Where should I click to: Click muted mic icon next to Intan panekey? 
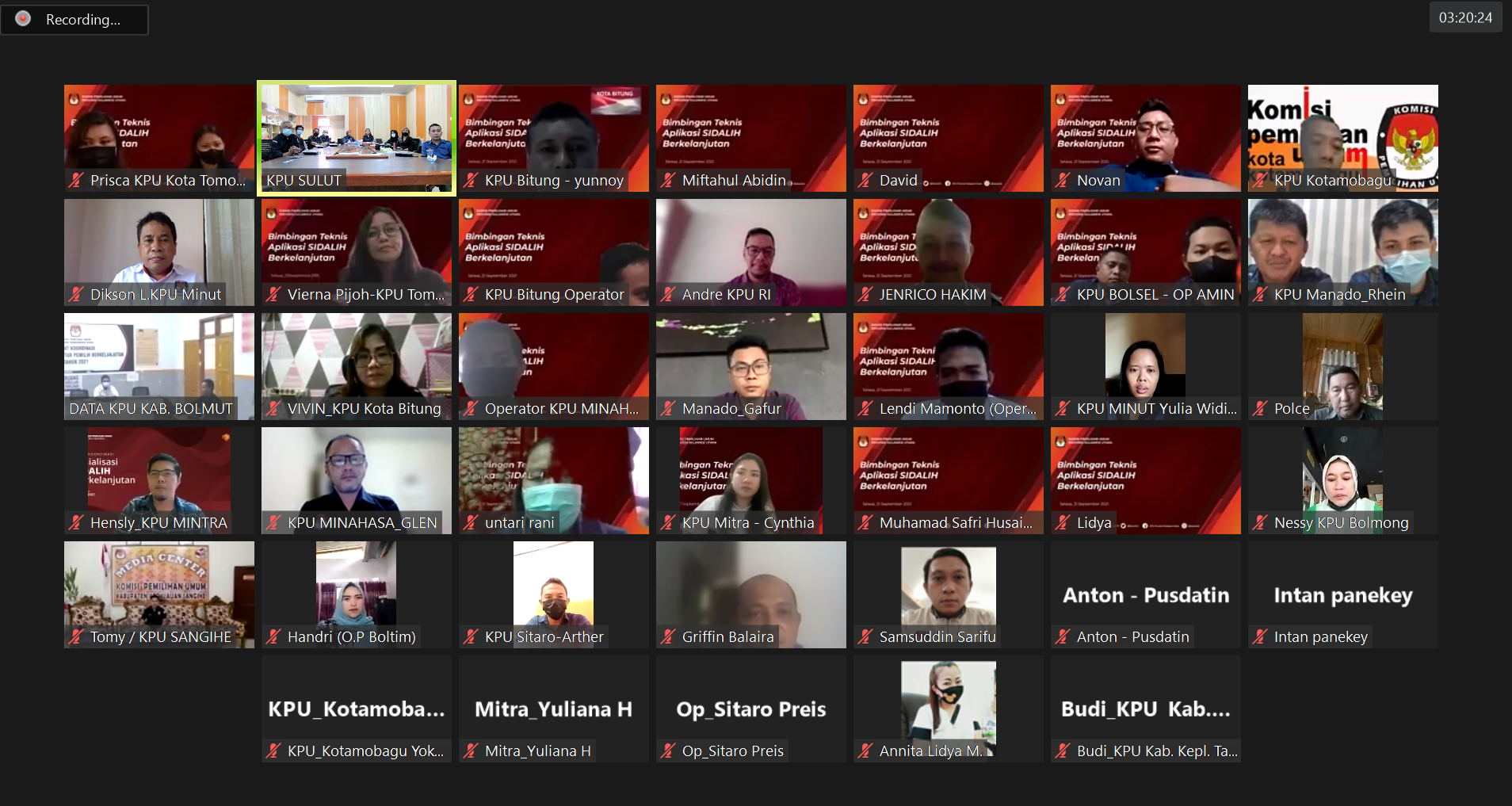pyautogui.click(x=1260, y=637)
